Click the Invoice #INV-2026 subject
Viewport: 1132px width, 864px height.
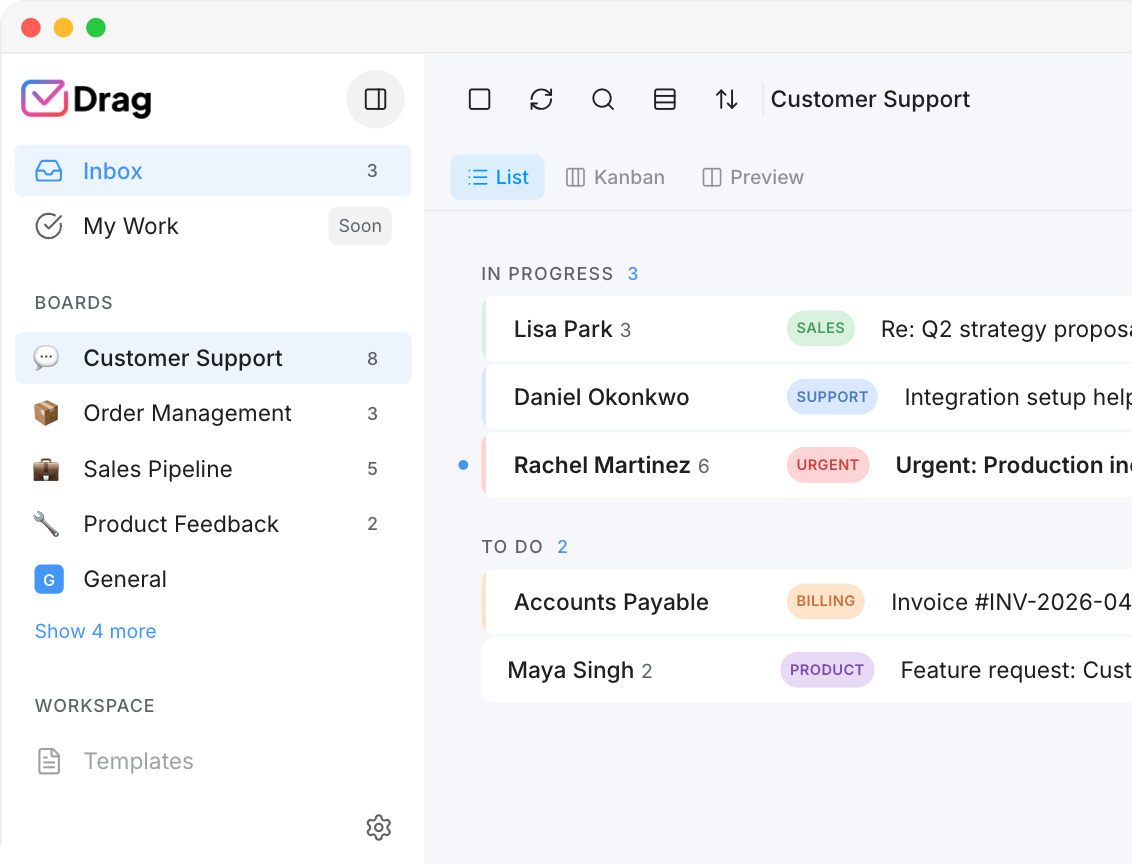[1011, 602]
